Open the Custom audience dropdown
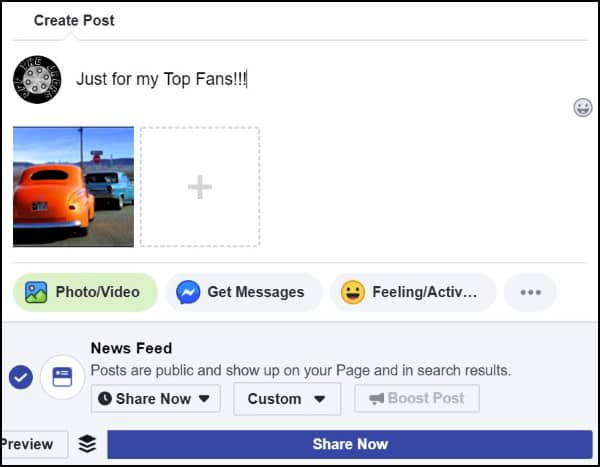600x467 pixels. 287,399
